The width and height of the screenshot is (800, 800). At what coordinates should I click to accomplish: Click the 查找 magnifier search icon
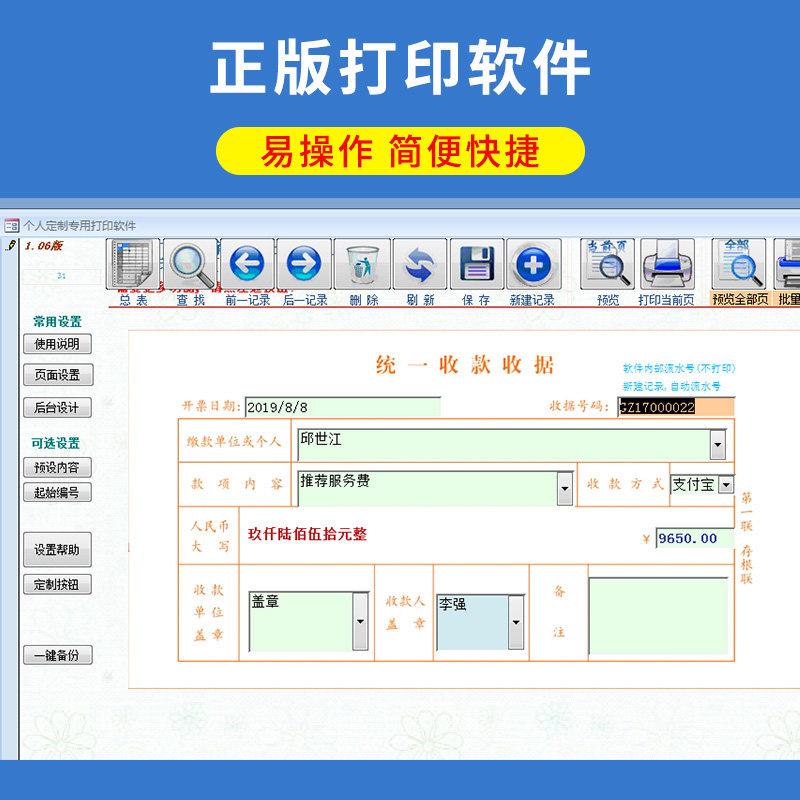[x=190, y=264]
